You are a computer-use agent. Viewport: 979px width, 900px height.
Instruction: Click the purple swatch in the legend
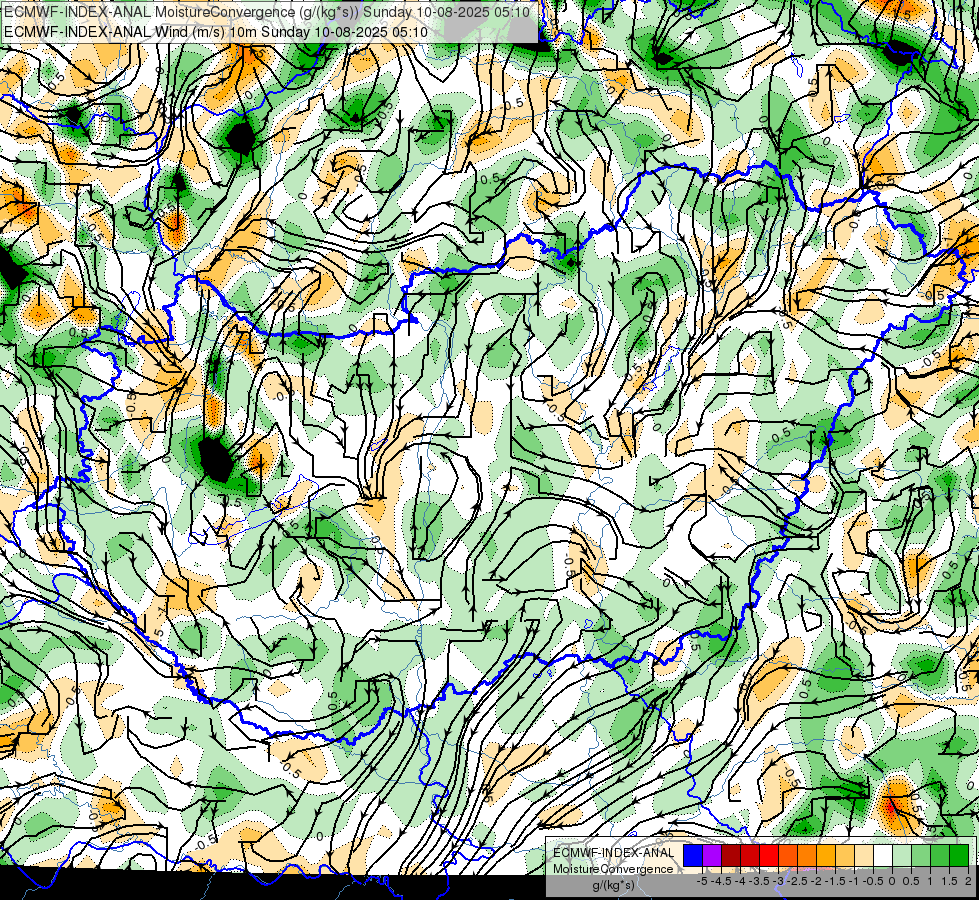[x=712, y=856]
